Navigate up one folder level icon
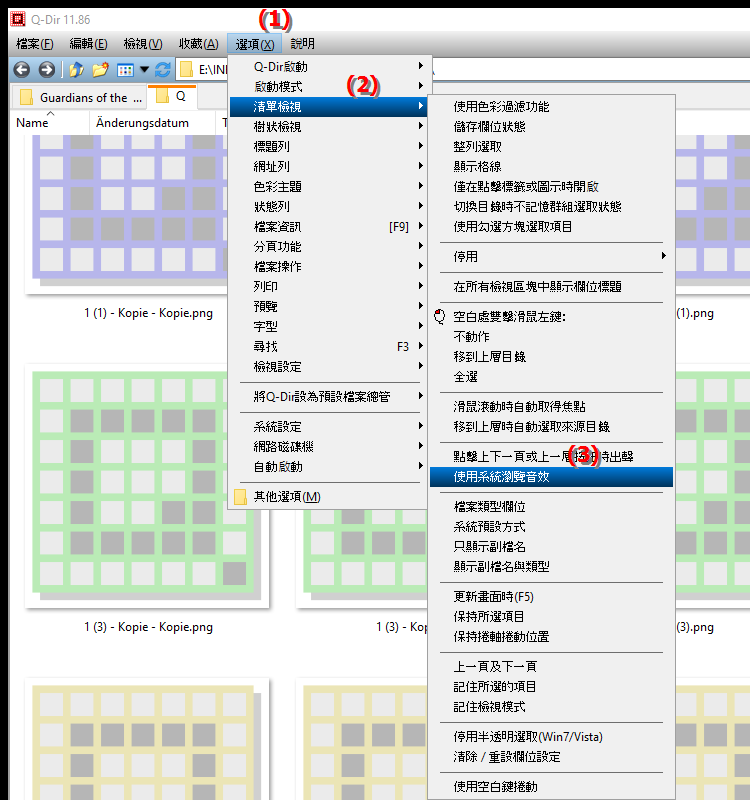This screenshot has height=800, width=750. coord(76,69)
